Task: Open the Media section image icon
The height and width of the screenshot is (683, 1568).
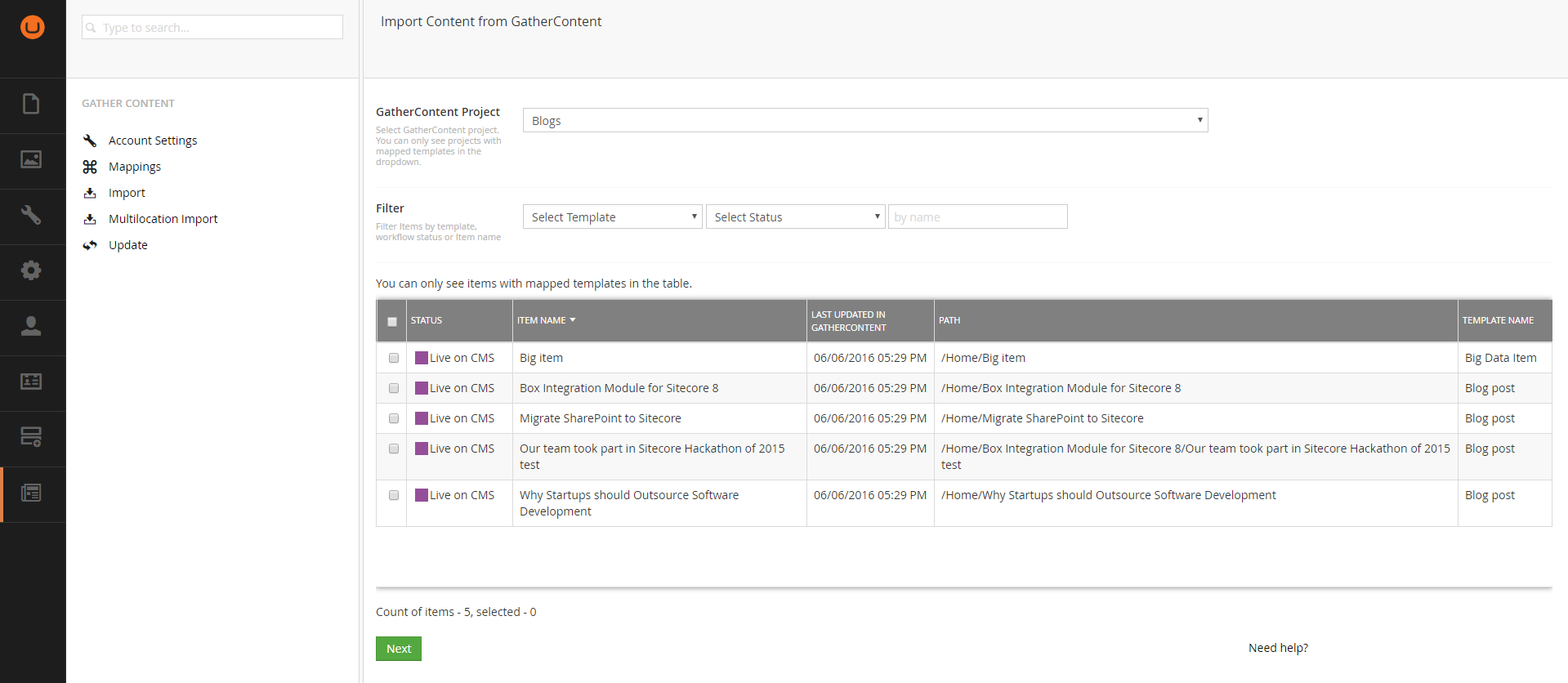Action: pos(31,159)
